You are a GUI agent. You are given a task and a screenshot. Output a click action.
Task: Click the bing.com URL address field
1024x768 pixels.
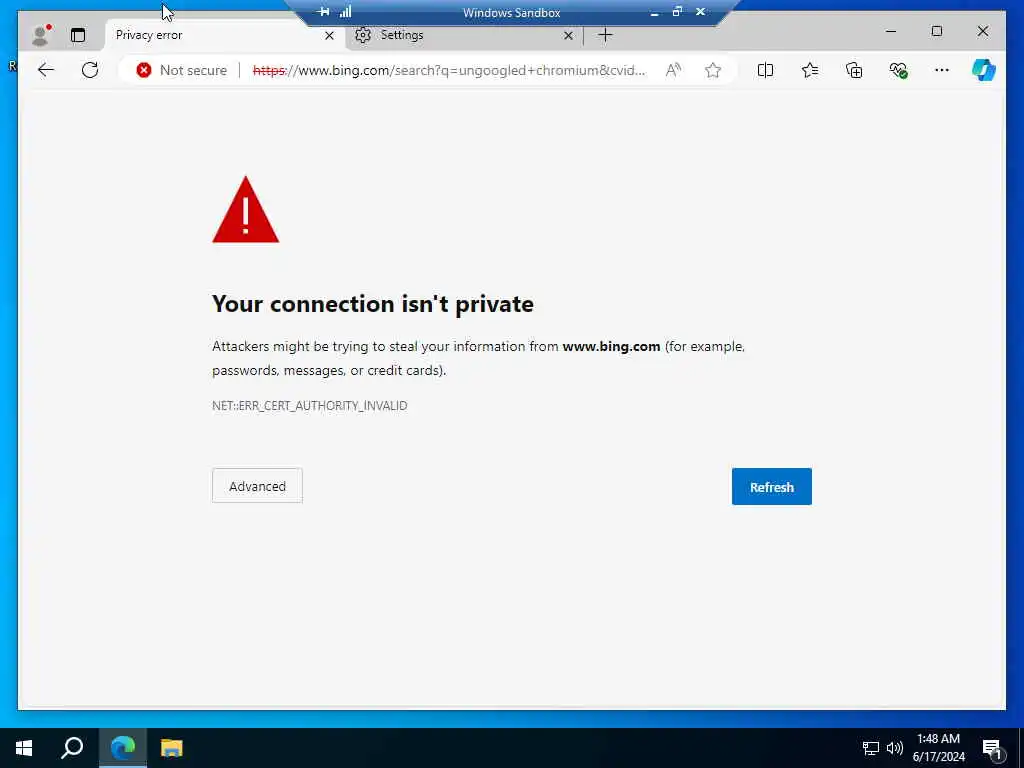pos(449,70)
